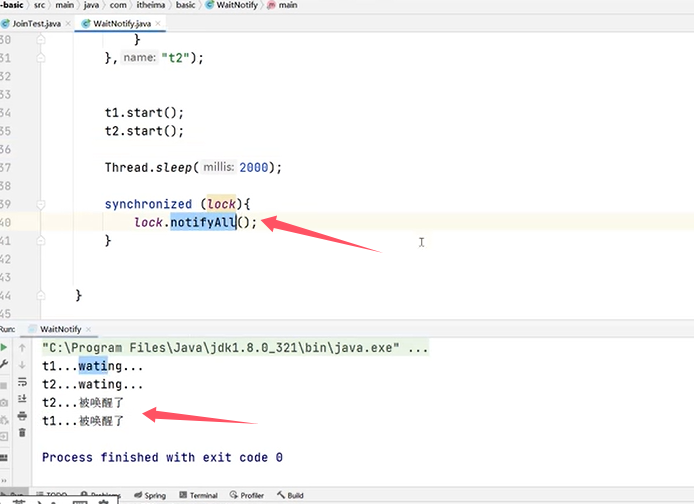Open the Terminal tool window
Screen dimensions: 694x504
click(x=199, y=495)
